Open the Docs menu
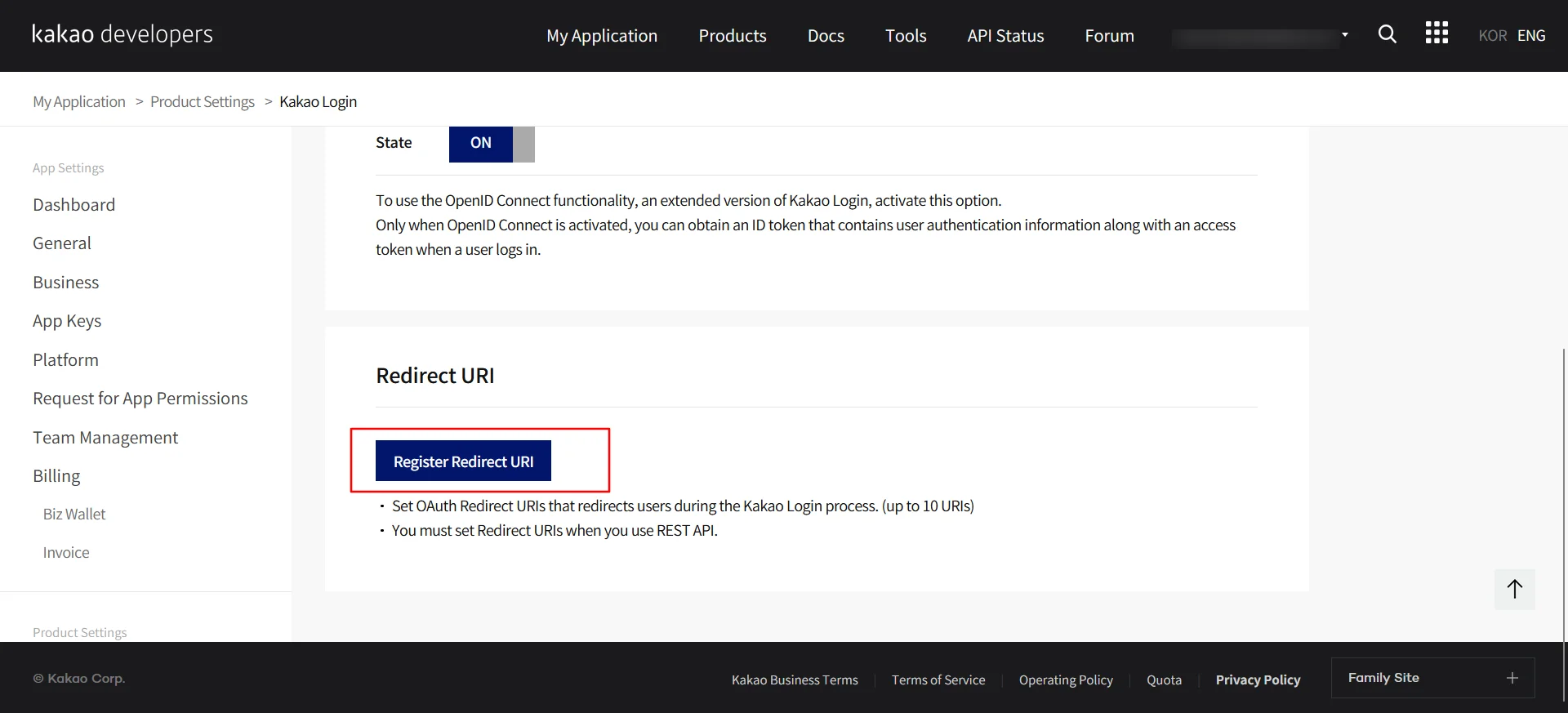The height and width of the screenshot is (713, 1568). (826, 36)
